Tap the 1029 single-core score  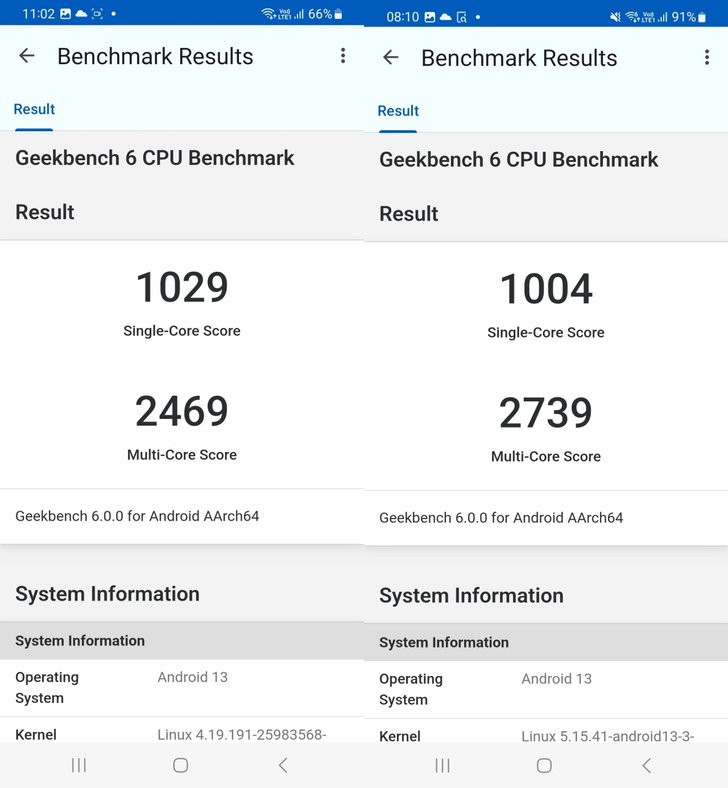click(182, 287)
